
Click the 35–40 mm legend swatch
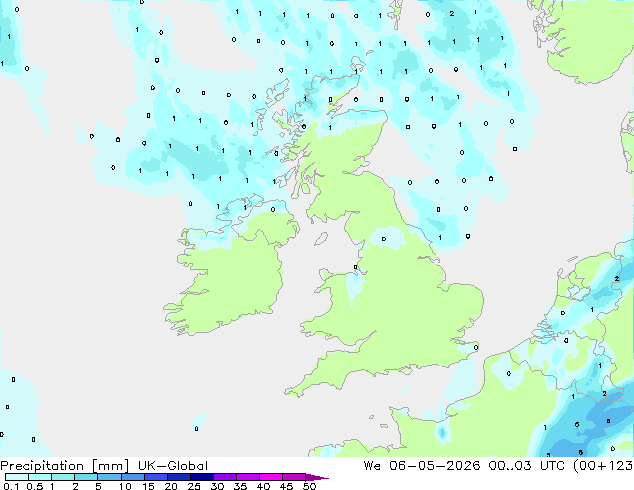tap(247, 477)
